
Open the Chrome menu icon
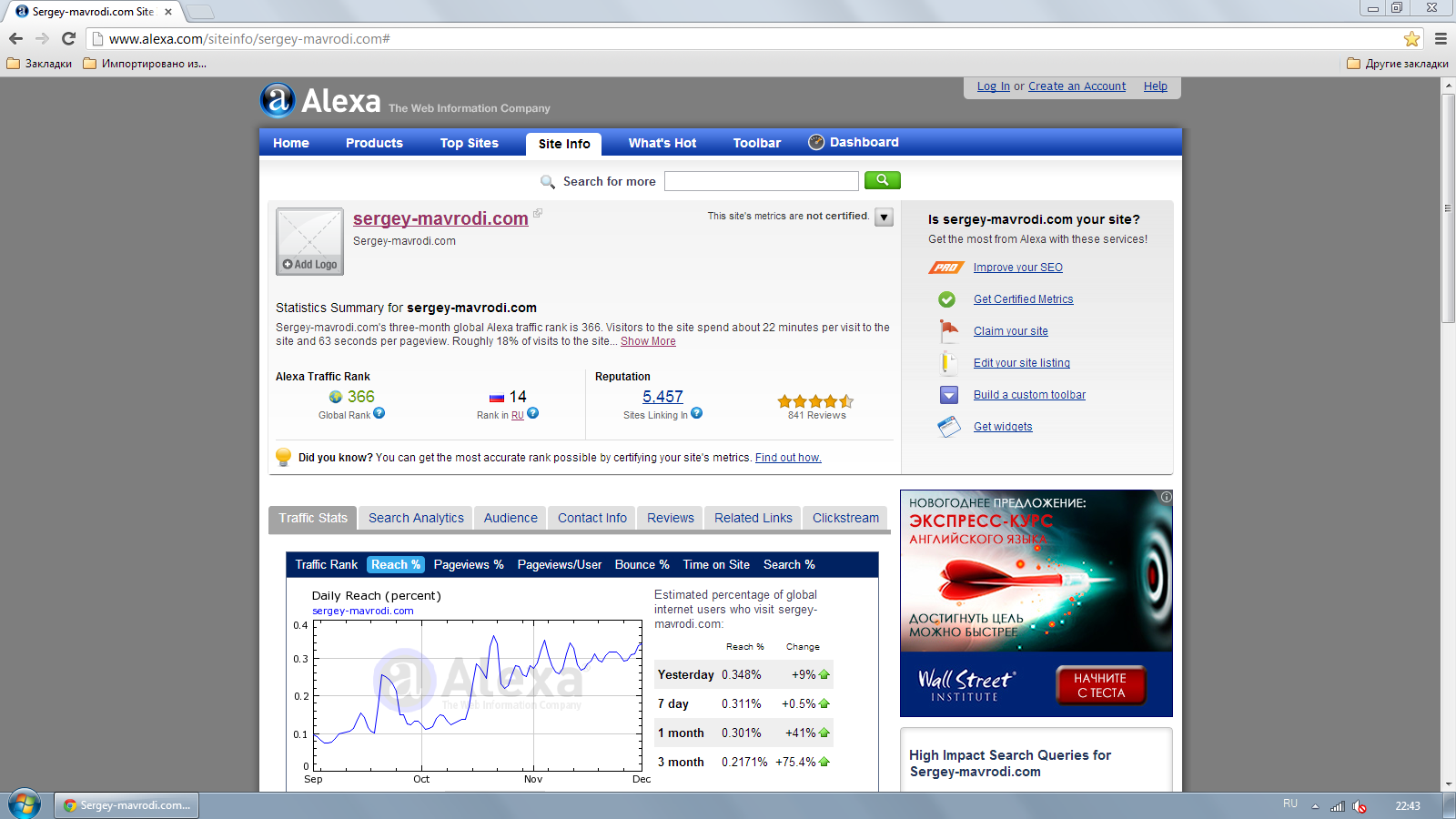1441,38
